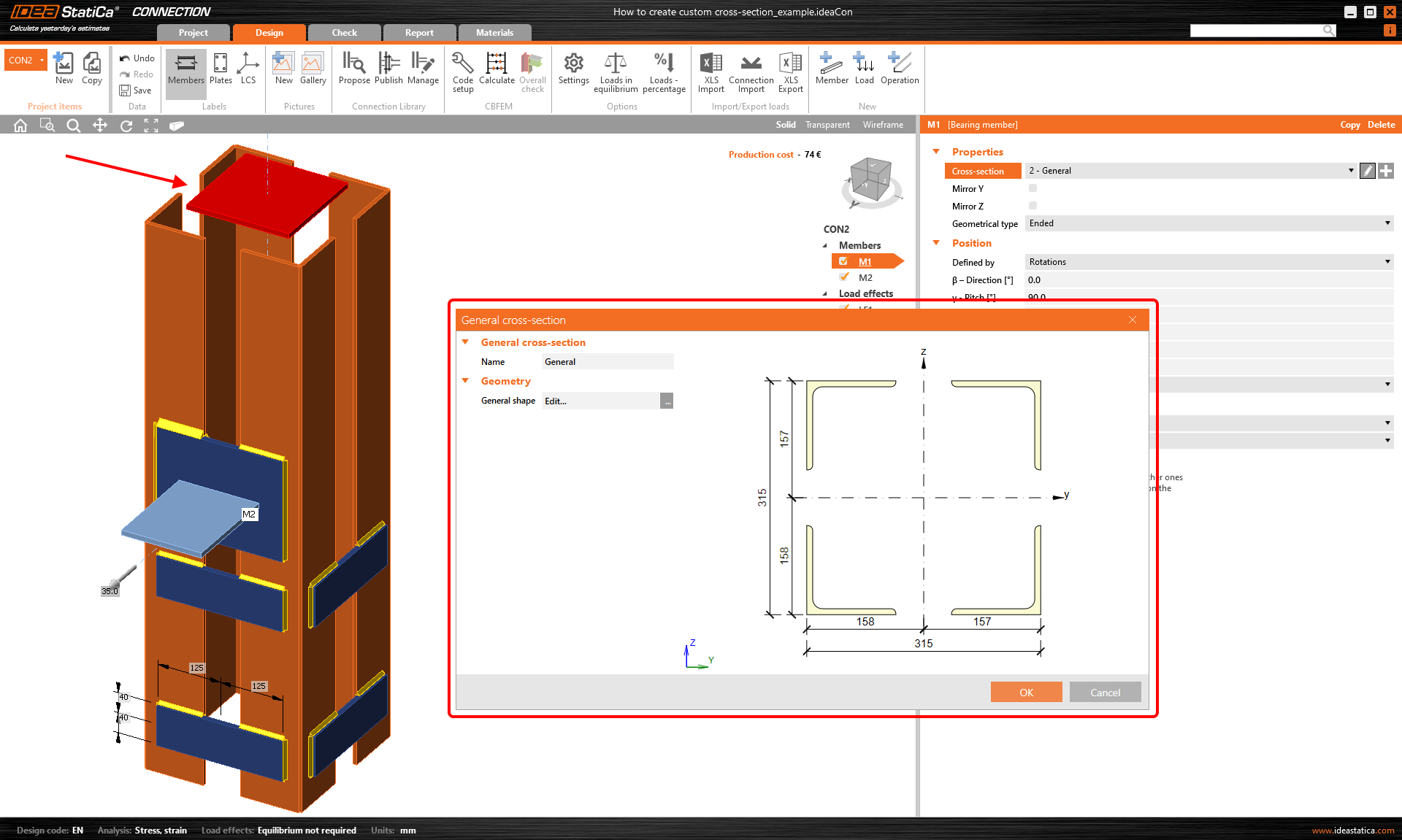Save the project using the Save icon
This screenshot has width=1402, height=840.
pyautogui.click(x=137, y=90)
